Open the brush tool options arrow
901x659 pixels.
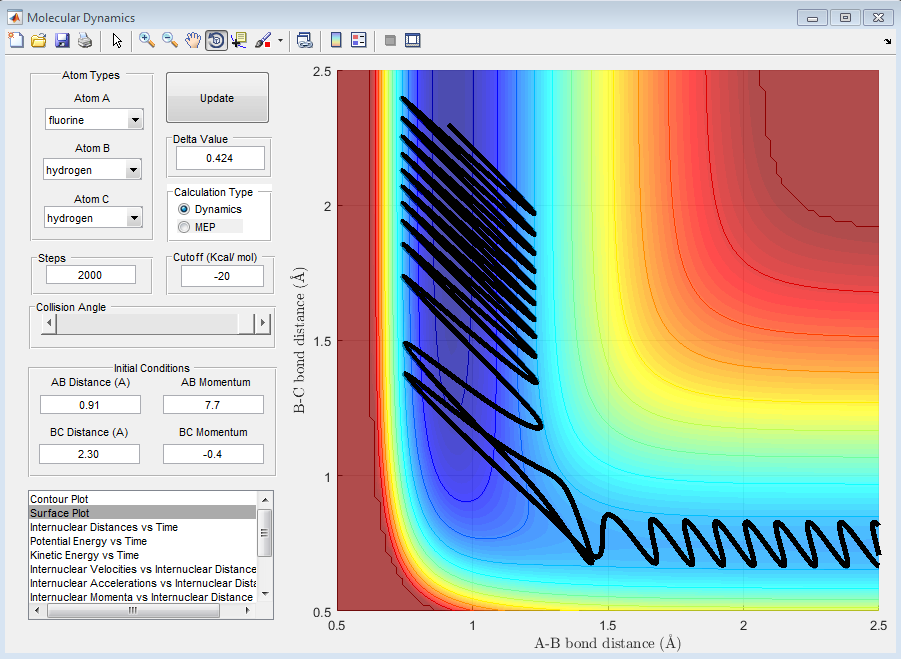click(x=281, y=41)
